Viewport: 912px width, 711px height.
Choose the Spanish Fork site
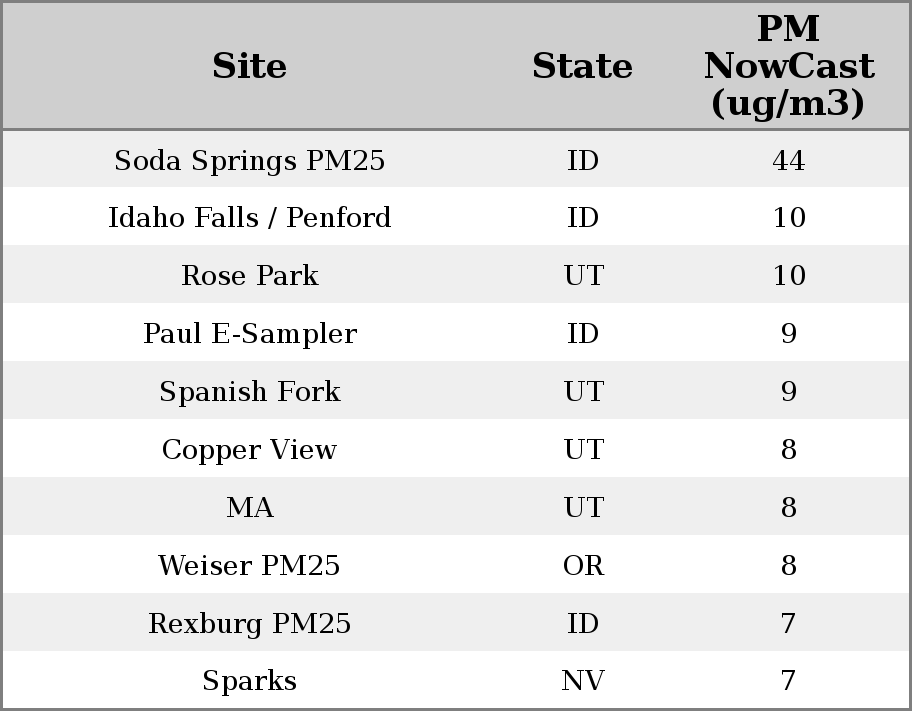coord(250,392)
